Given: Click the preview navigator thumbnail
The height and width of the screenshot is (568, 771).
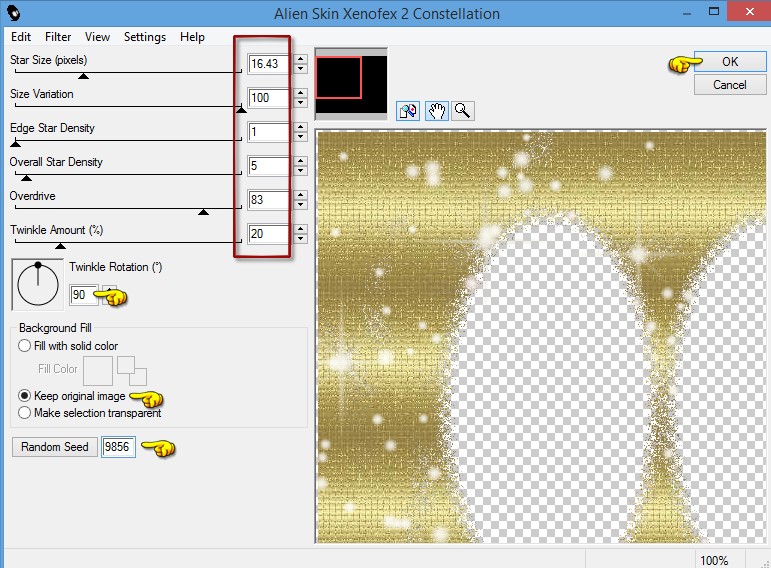Looking at the screenshot, I should pyautogui.click(x=351, y=84).
